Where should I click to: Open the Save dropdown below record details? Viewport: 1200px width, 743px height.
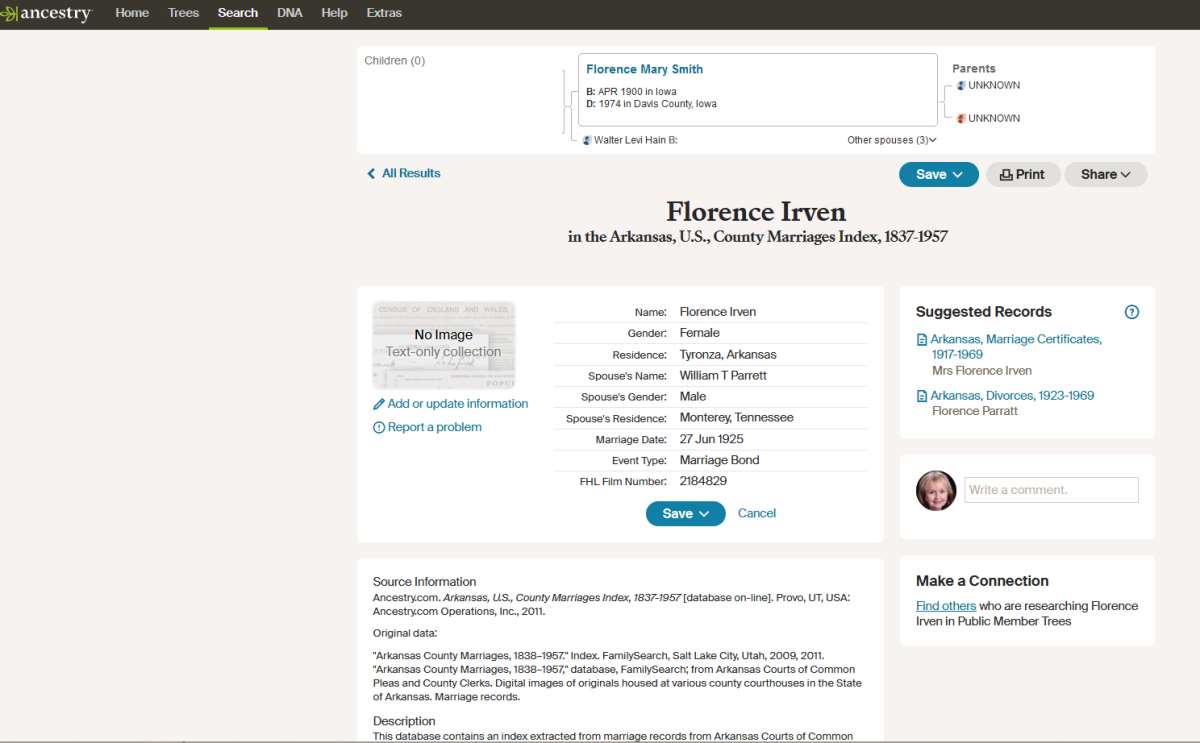click(x=685, y=513)
